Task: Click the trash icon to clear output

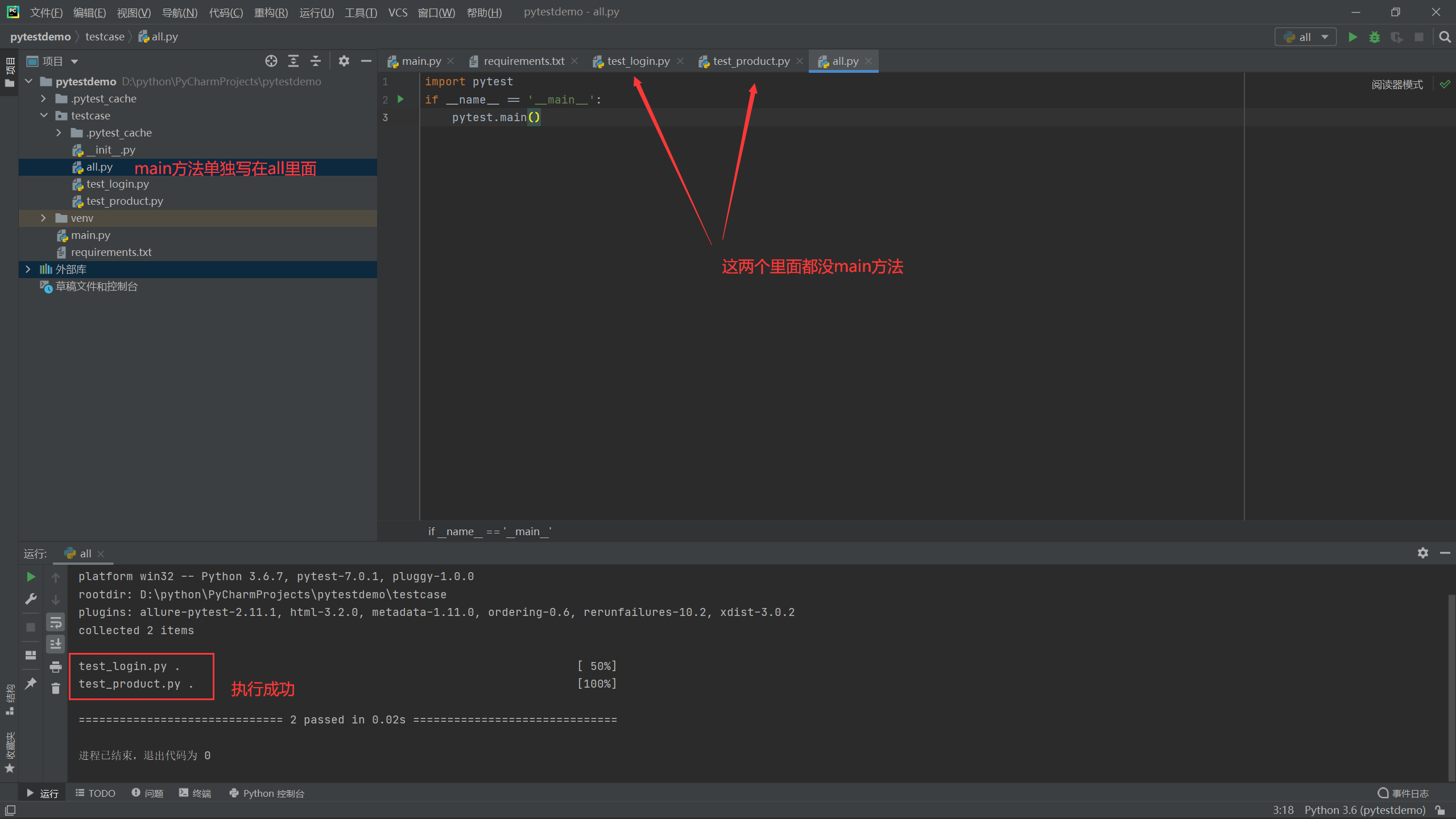Action: tap(56, 689)
